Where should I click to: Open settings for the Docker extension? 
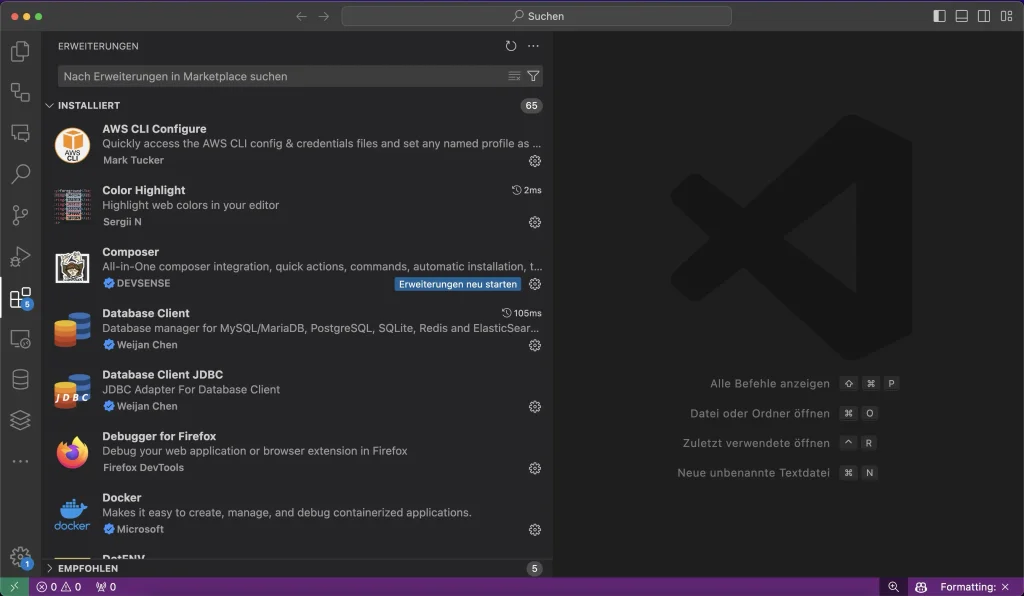click(x=535, y=530)
